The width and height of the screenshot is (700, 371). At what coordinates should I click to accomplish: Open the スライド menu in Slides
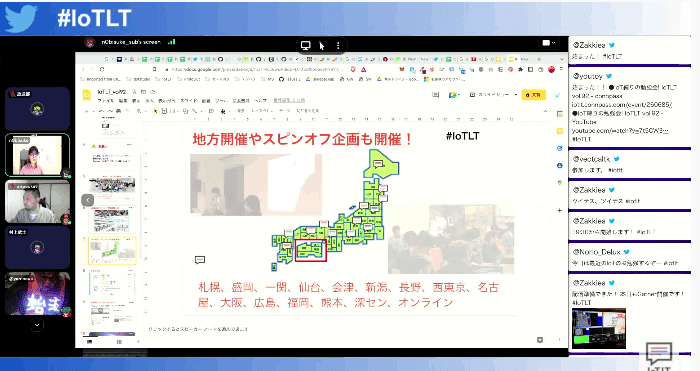188,101
